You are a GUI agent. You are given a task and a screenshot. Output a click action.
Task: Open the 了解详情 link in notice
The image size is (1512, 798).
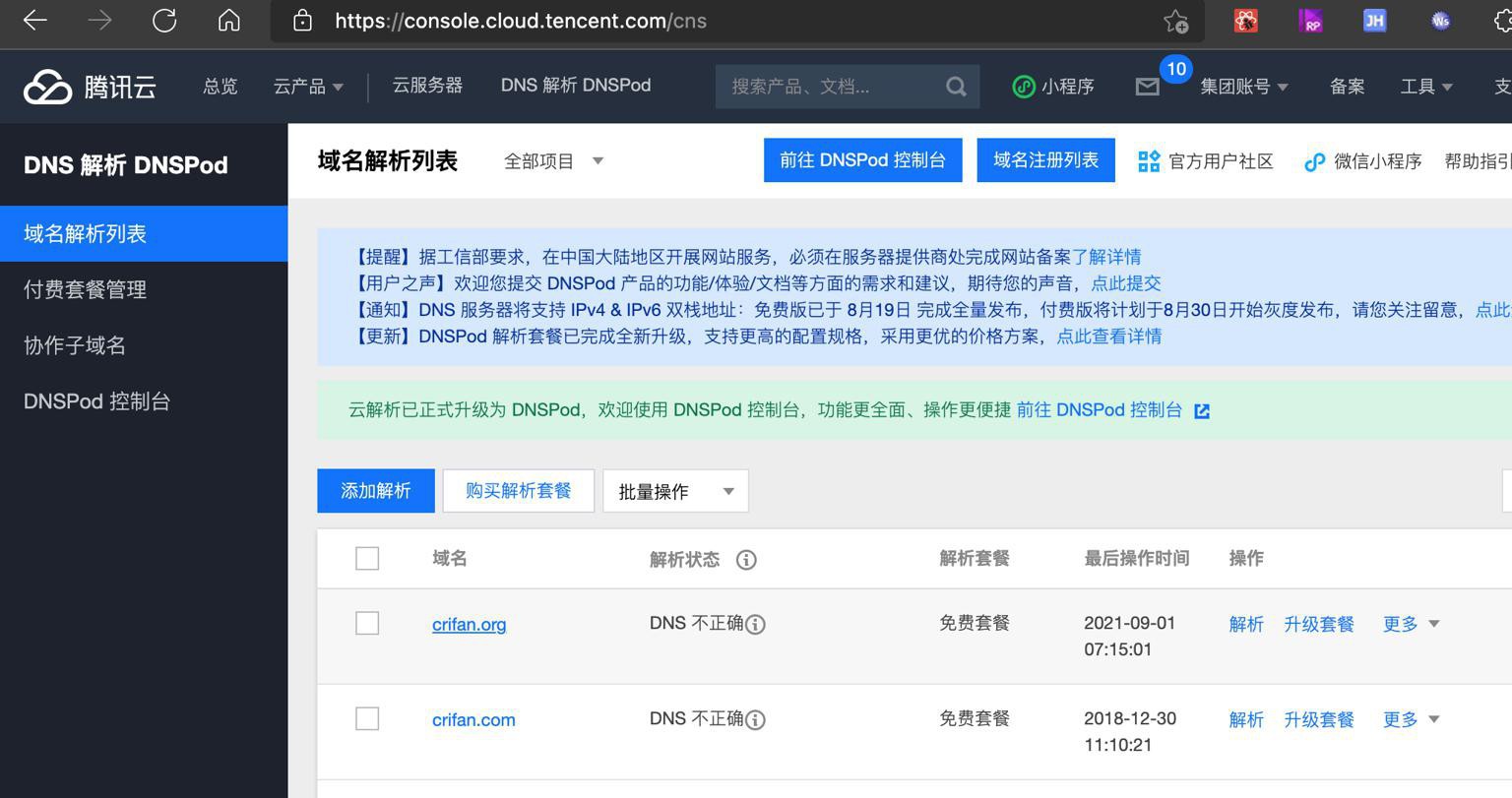pyautogui.click(x=1106, y=257)
